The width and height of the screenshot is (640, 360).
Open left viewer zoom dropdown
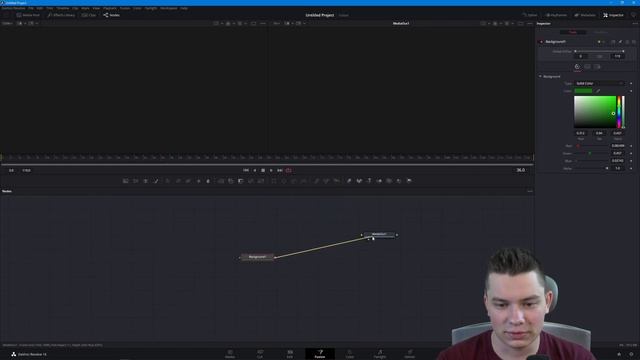[8, 23]
